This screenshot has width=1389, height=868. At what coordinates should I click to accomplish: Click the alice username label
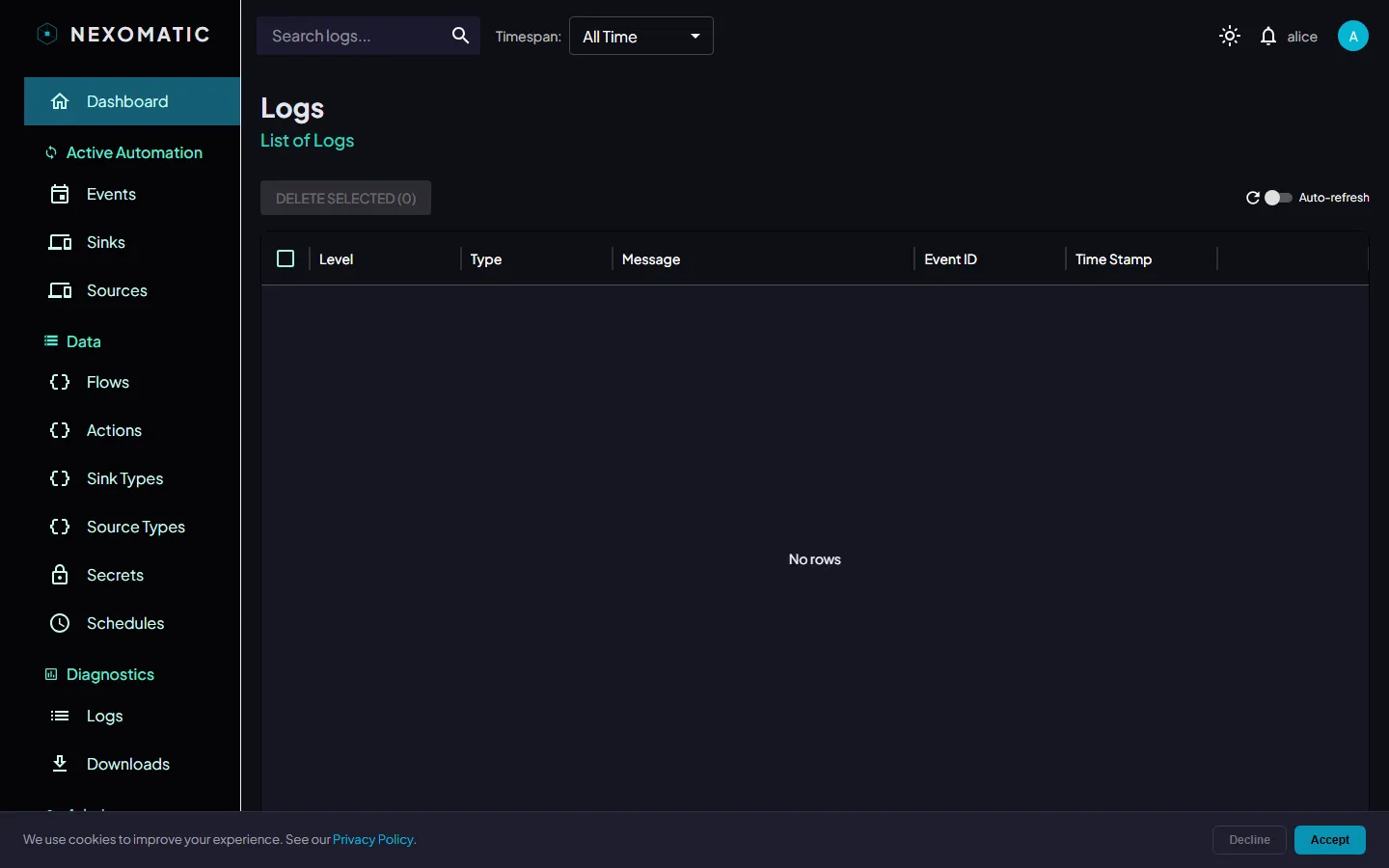1302,37
